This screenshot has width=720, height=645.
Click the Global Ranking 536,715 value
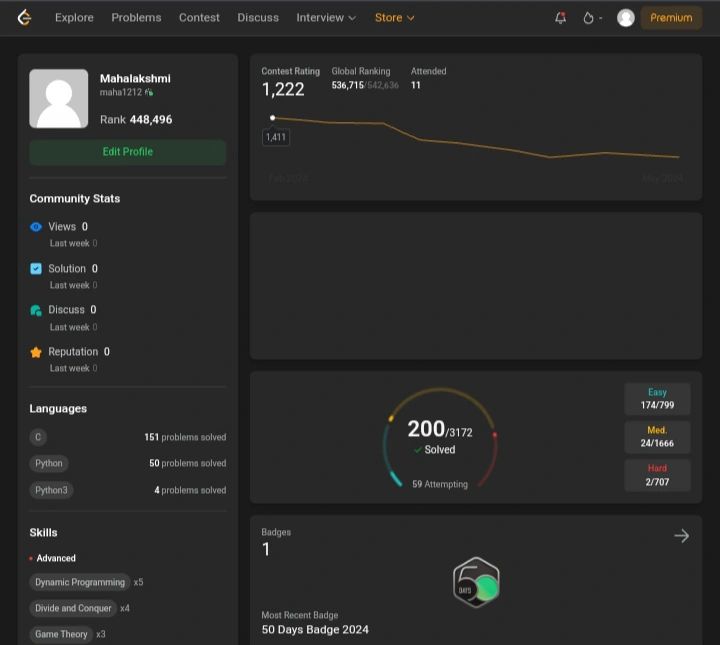tap(348, 85)
